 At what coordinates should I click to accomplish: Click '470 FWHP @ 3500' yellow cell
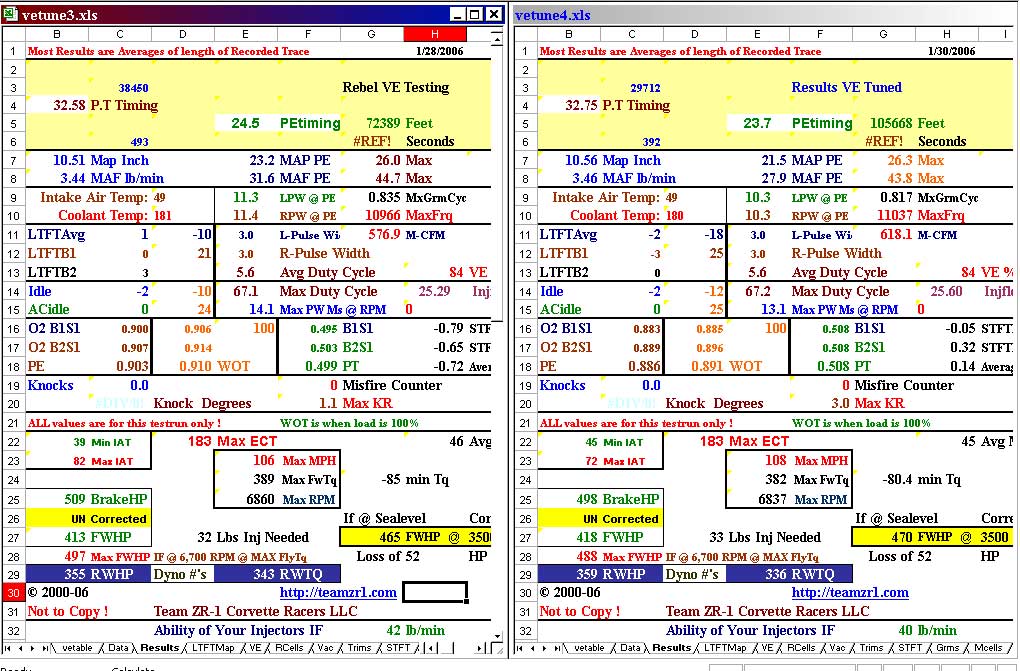(932, 537)
